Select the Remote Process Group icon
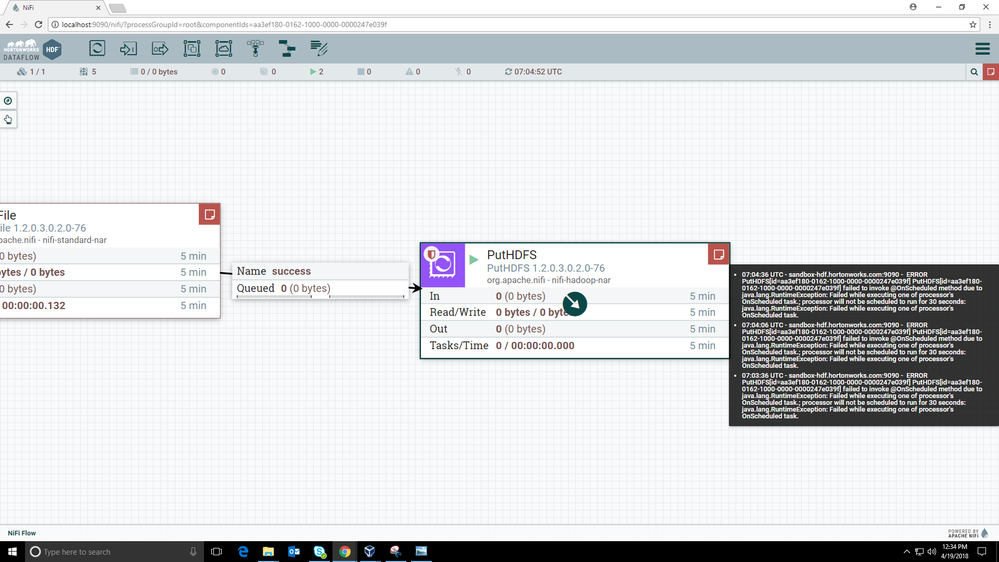This screenshot has width=999, height=562. coord(224,48)
